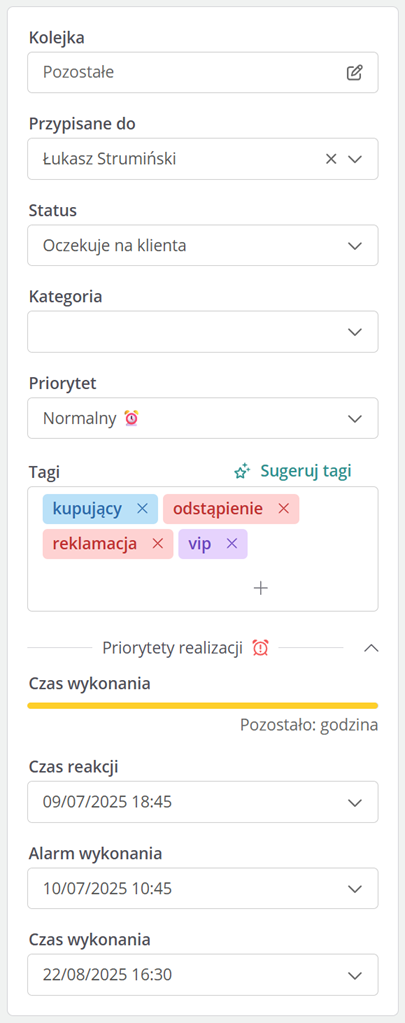This screenshot has height=1023, width=405.
Task: Remove the odstąpienie tag
Action: (x=284, y=509)
